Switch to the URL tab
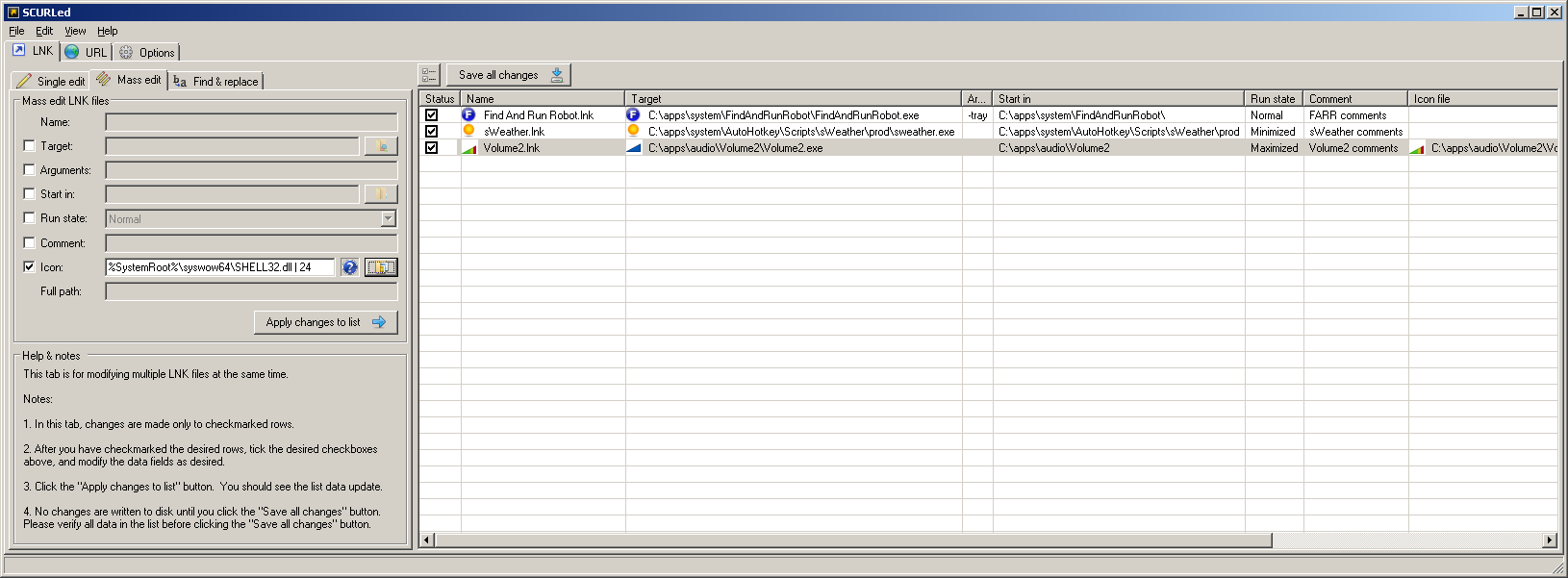 click(86, 53)
